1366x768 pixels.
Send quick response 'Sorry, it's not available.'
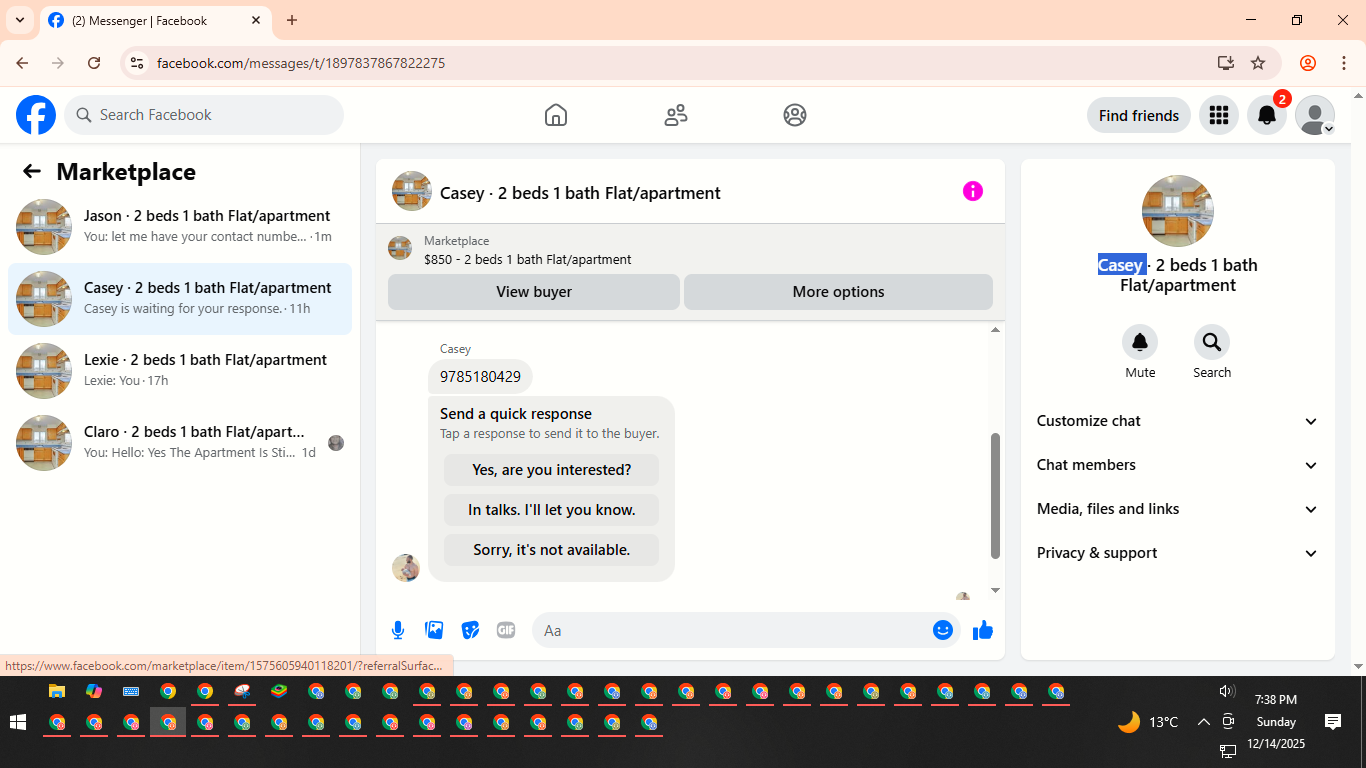[x=552, y=550]
